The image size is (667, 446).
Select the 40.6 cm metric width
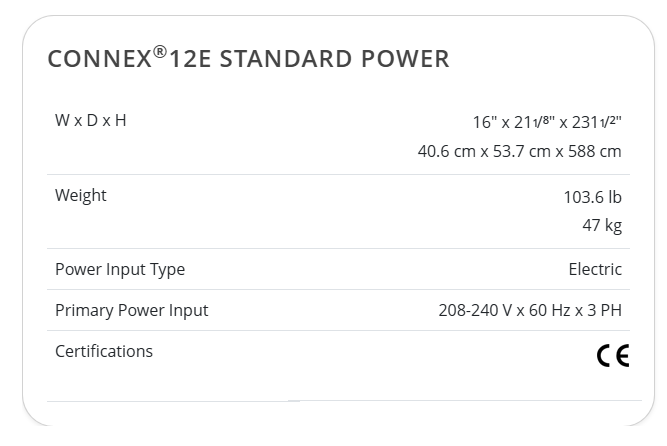446,152
